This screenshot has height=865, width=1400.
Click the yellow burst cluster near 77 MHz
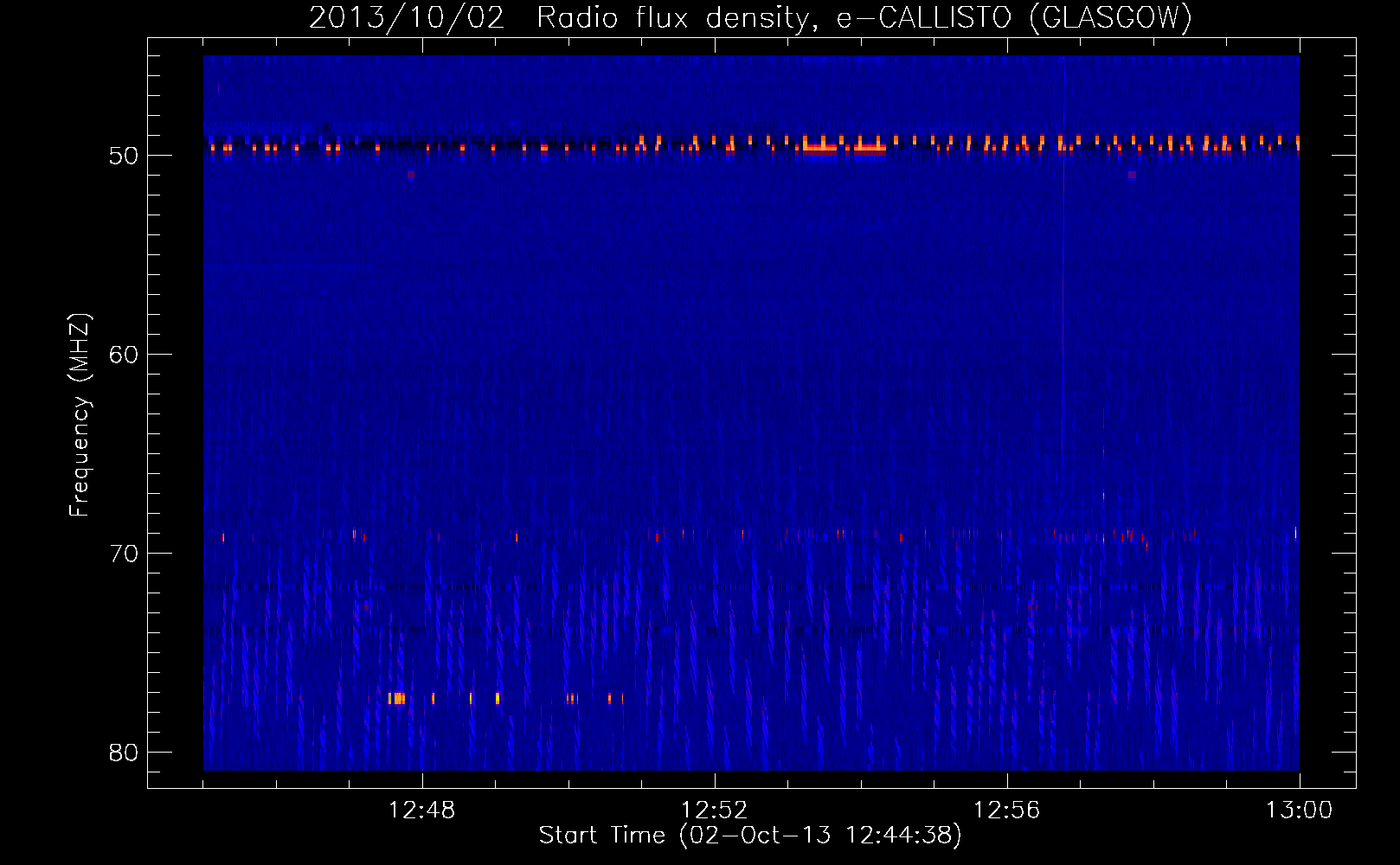396,698
